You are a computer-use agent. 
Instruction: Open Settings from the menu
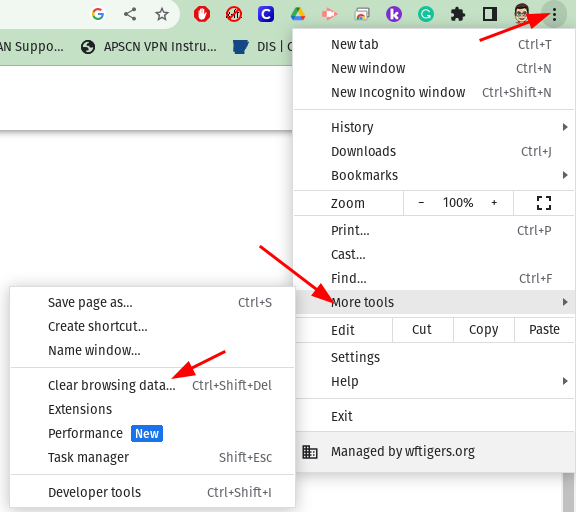(x=434, y=357)
